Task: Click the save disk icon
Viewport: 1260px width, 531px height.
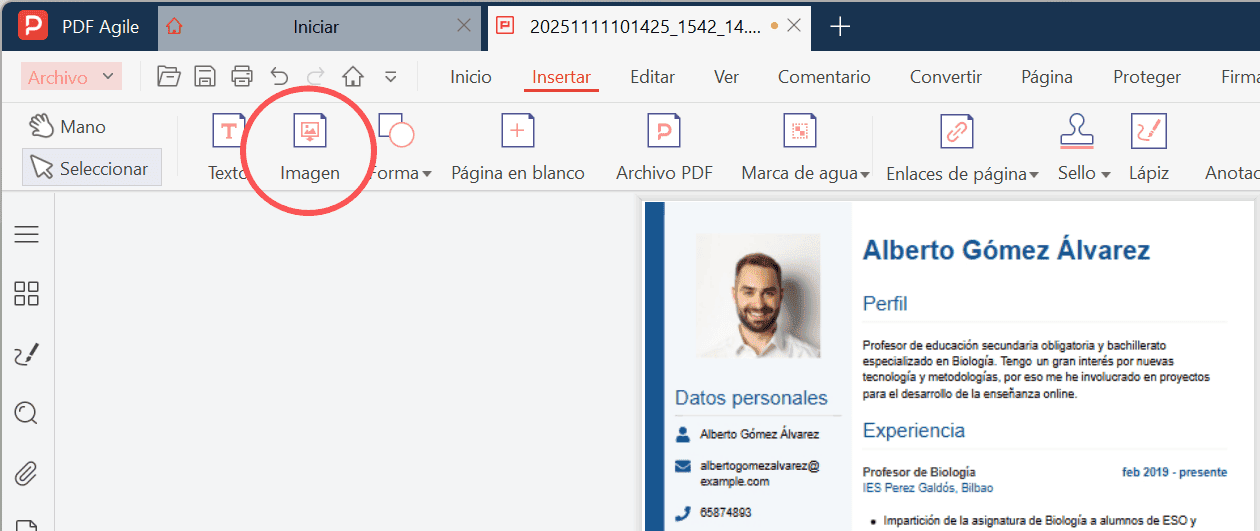Action: pos(205,77)
